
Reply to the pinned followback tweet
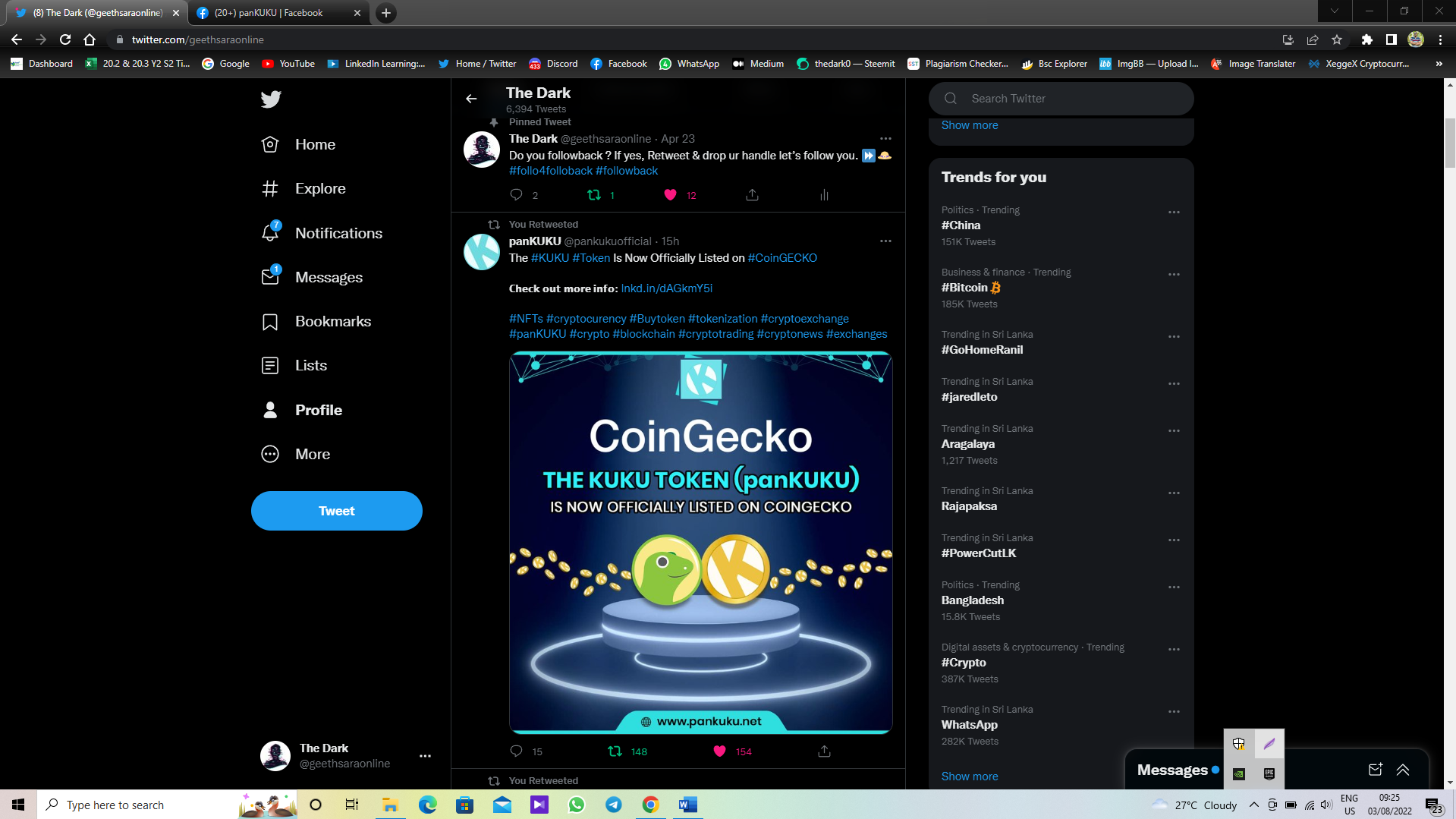click(x=517, y=195)
